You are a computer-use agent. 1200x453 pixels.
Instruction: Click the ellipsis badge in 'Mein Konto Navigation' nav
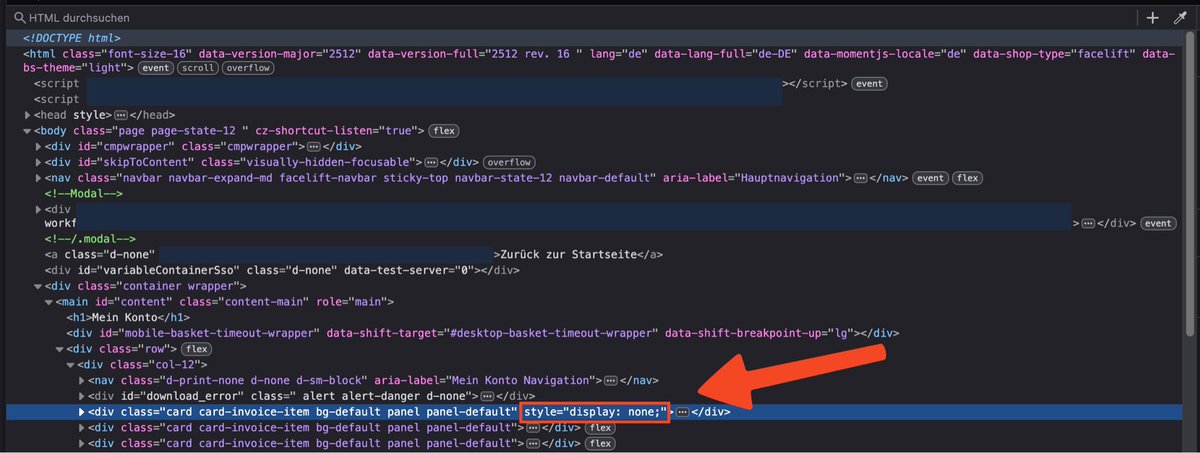click(x=610, y=380)
